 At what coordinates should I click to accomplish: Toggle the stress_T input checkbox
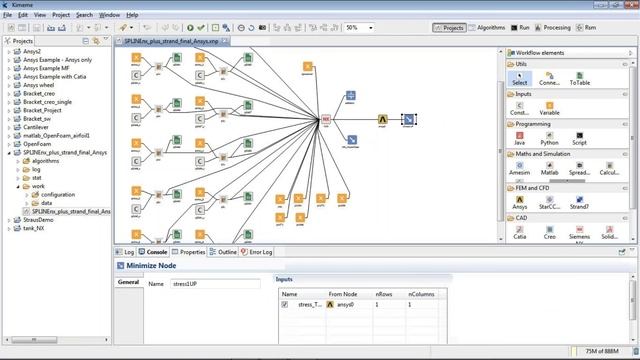coord(284,304)
